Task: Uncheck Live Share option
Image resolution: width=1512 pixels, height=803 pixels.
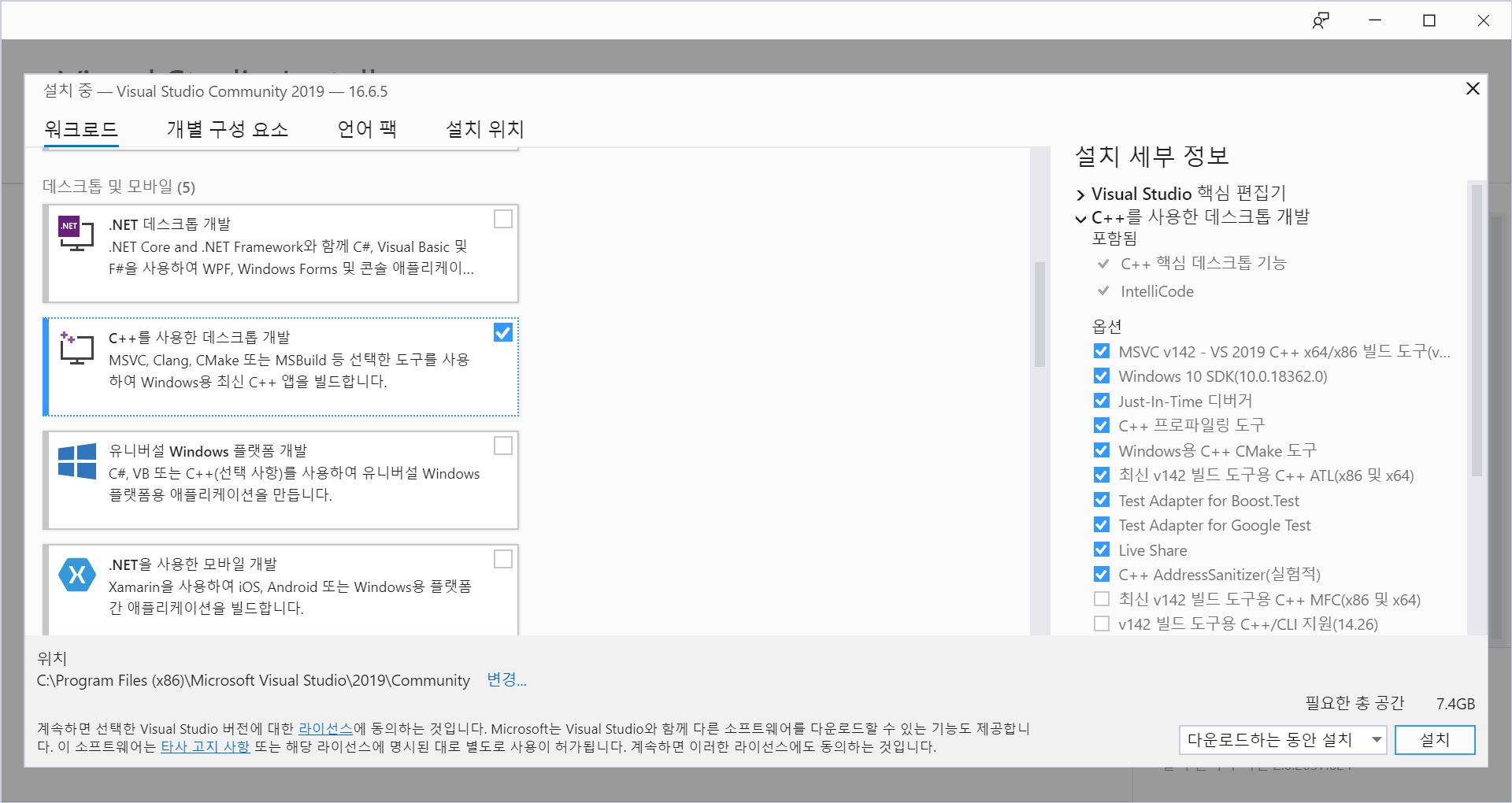Action: click(1102, 550)
